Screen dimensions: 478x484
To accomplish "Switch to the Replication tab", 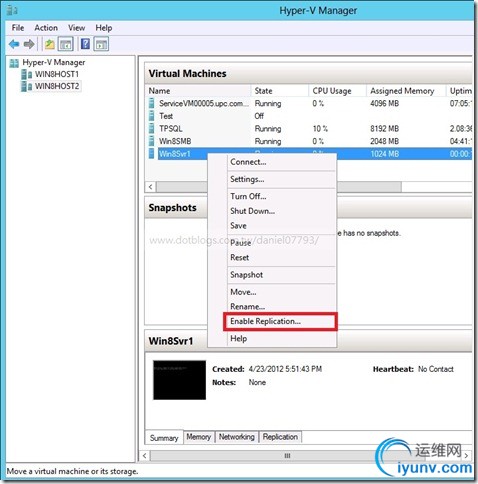I will tap(280, 437).
